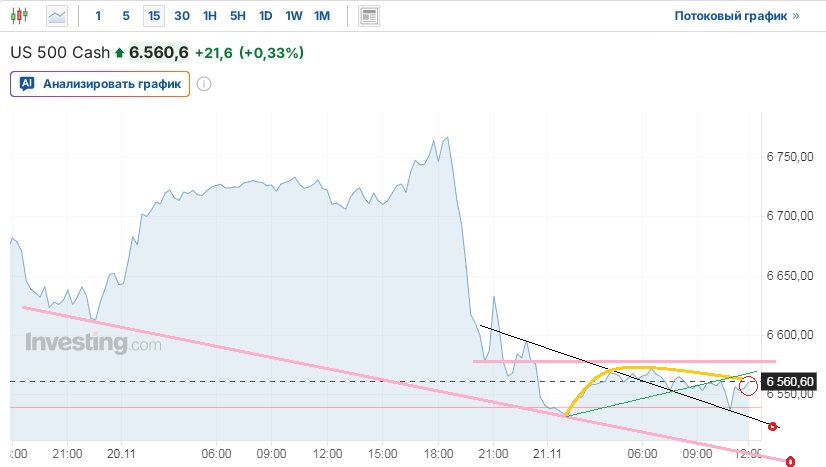
Task: Choose the 5H timeframe
Action: (237, 16)
